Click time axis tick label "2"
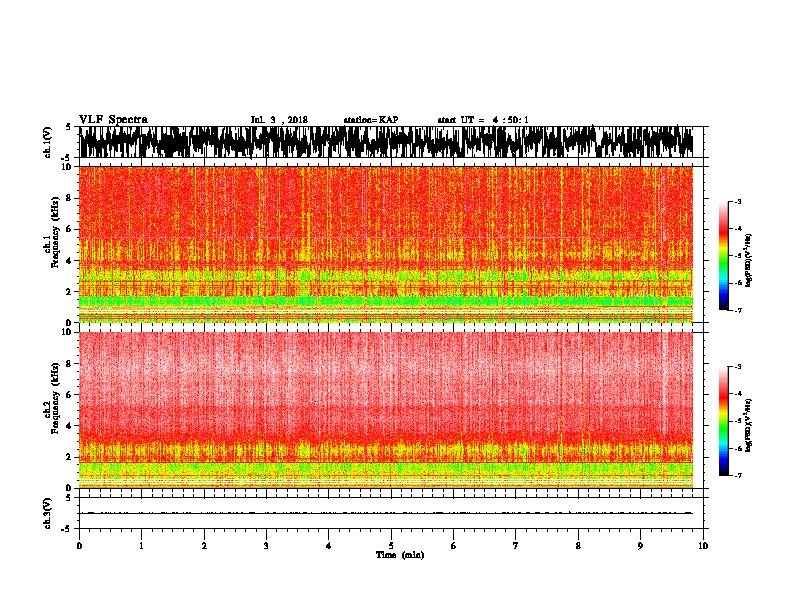Image resolution: width=792 pixels, height=612 pixels. point(204,545)
